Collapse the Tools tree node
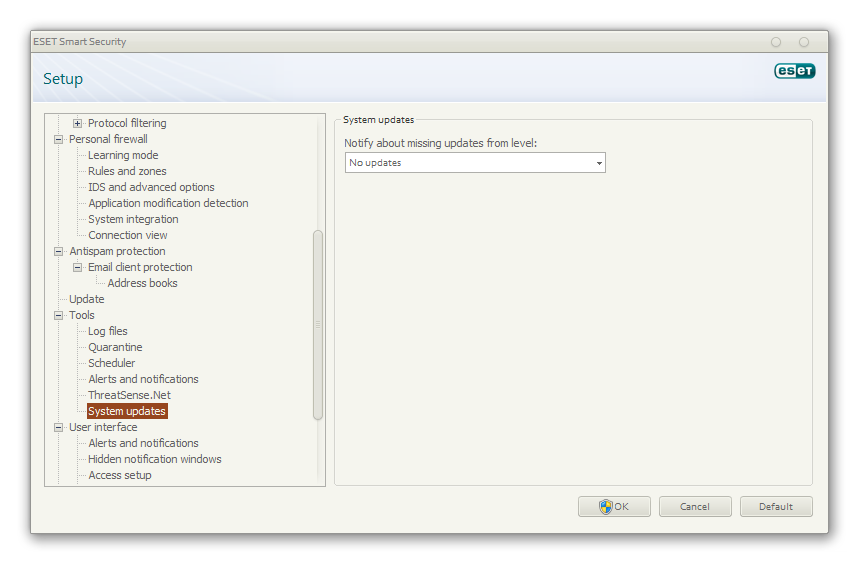 coord(58,315)
